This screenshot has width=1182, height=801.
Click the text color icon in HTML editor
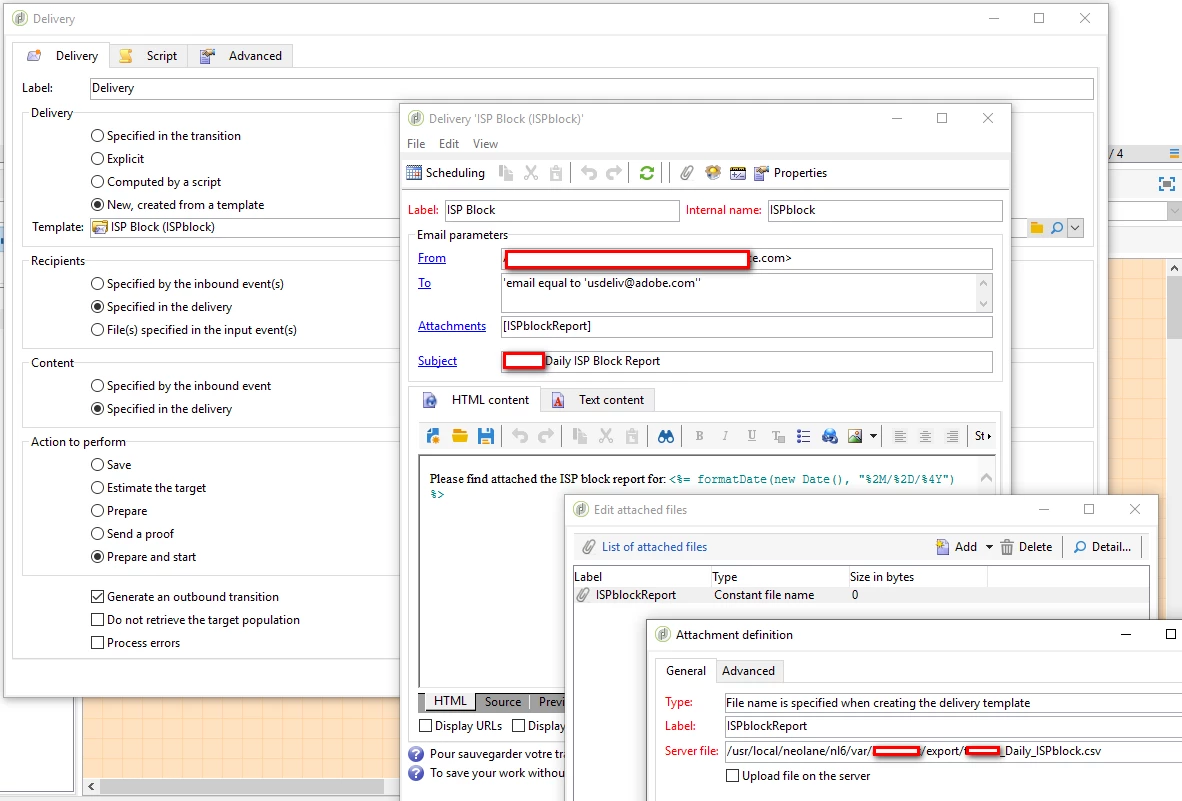778,436
